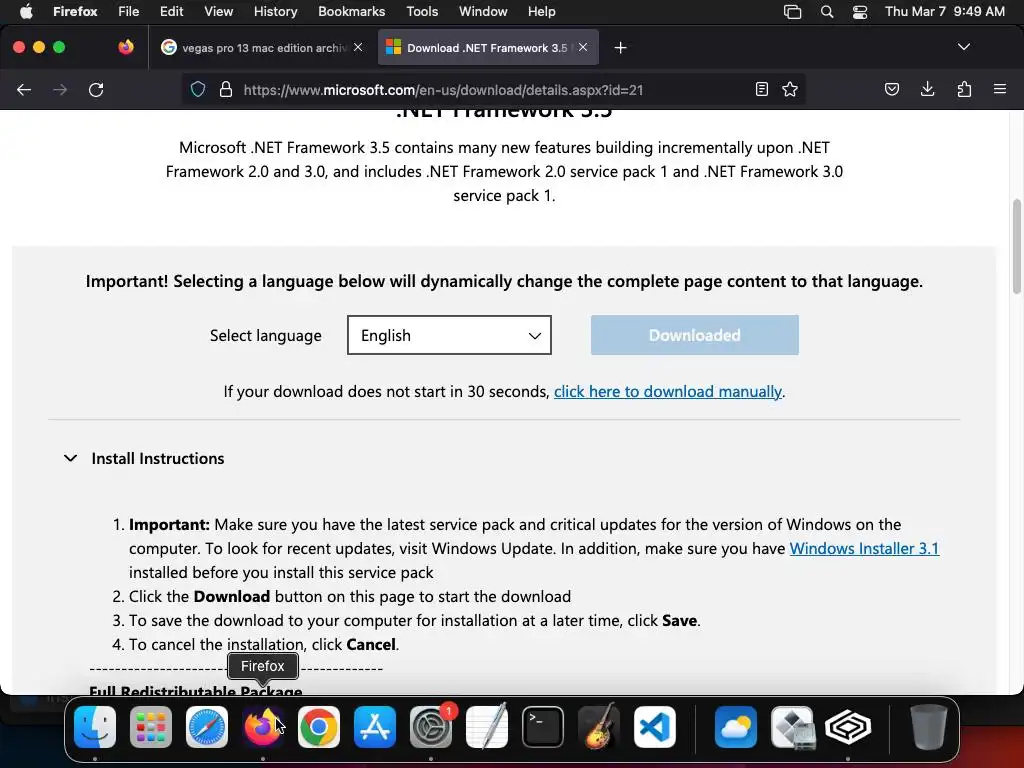Open GarageBand from the dock
Viewport: 1024px width, 768px height.
(599, 726)
